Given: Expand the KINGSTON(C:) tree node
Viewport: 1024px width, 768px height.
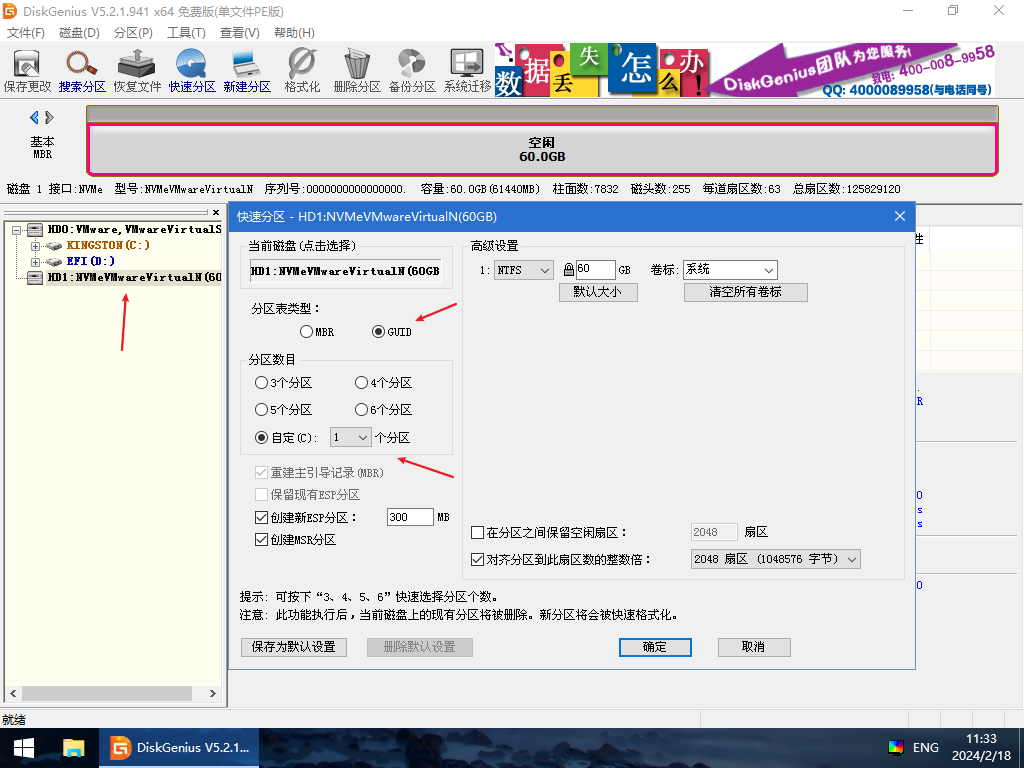Looking at the screenshot, I should pyautogui.click(x=35, y=246).
